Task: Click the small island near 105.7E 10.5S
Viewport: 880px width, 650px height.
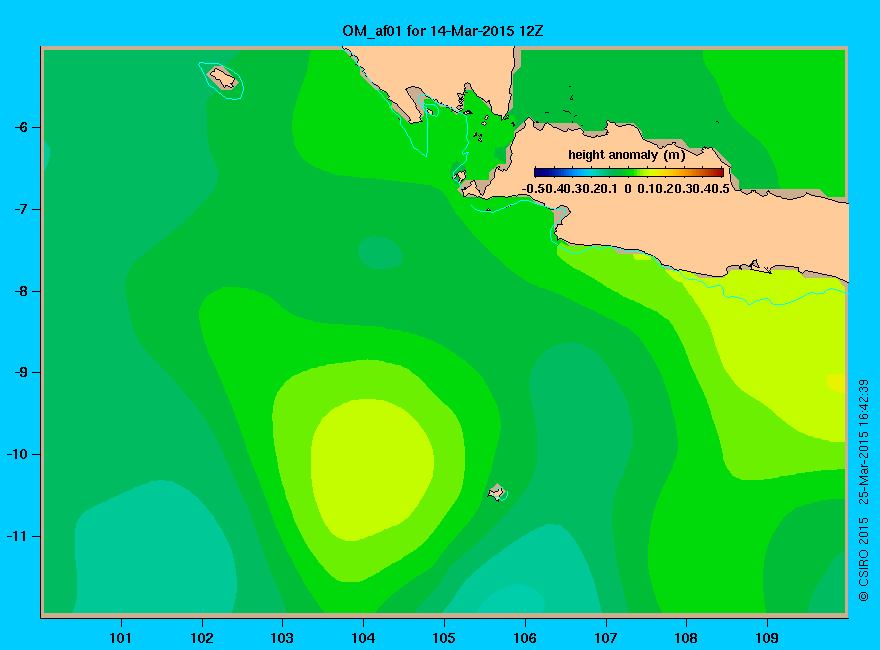Action: tap(497, 492)
